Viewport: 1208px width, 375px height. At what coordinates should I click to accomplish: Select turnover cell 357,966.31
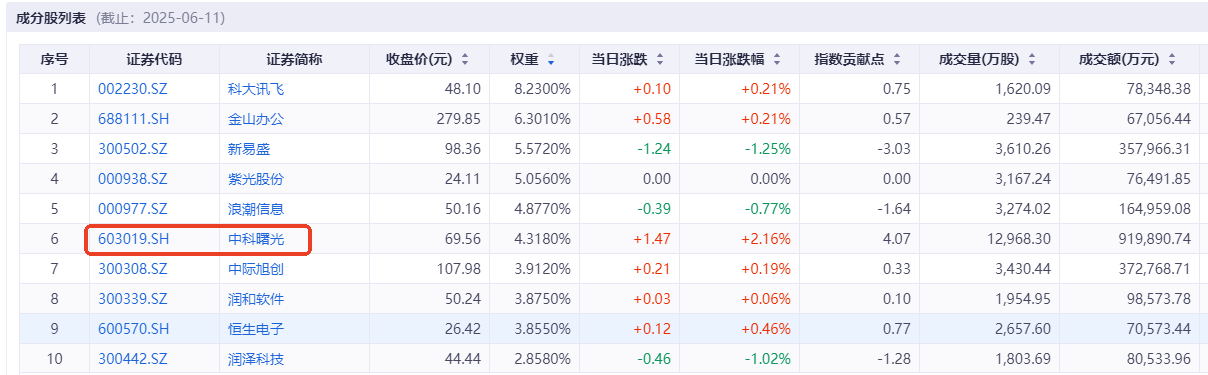pyautogui.click(x=1155, y=149)
